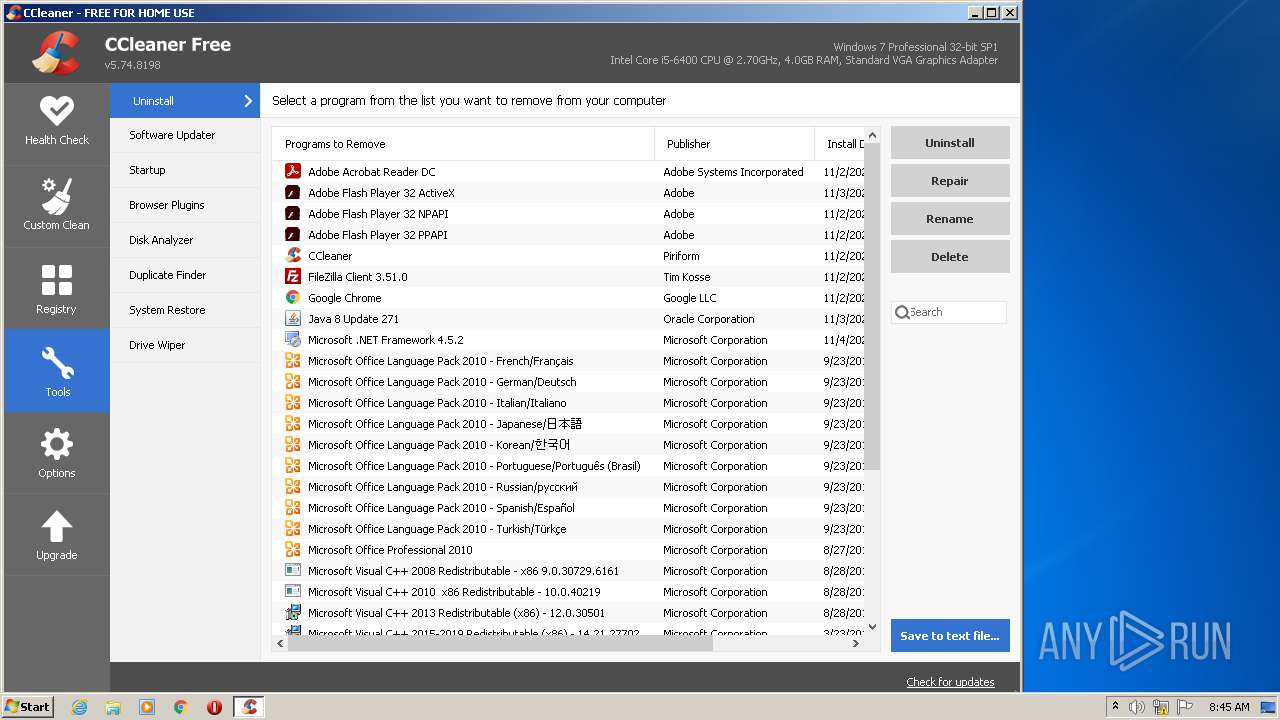This screenshot has width=1280, height=720.
Task: Click the Google Chrome icon in program list
Action: [x=293, y=297]
